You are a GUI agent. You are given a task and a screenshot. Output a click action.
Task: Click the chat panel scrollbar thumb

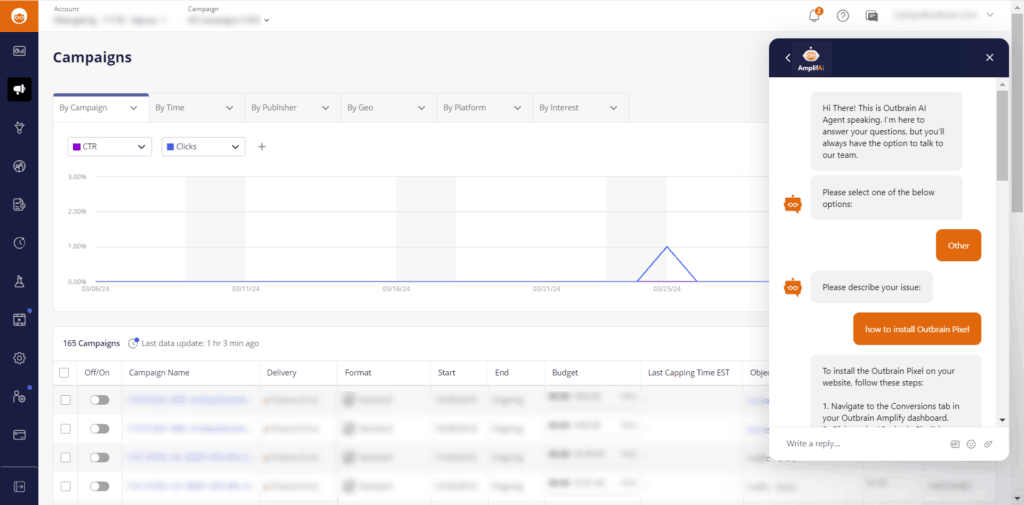tap(1002, 134)
